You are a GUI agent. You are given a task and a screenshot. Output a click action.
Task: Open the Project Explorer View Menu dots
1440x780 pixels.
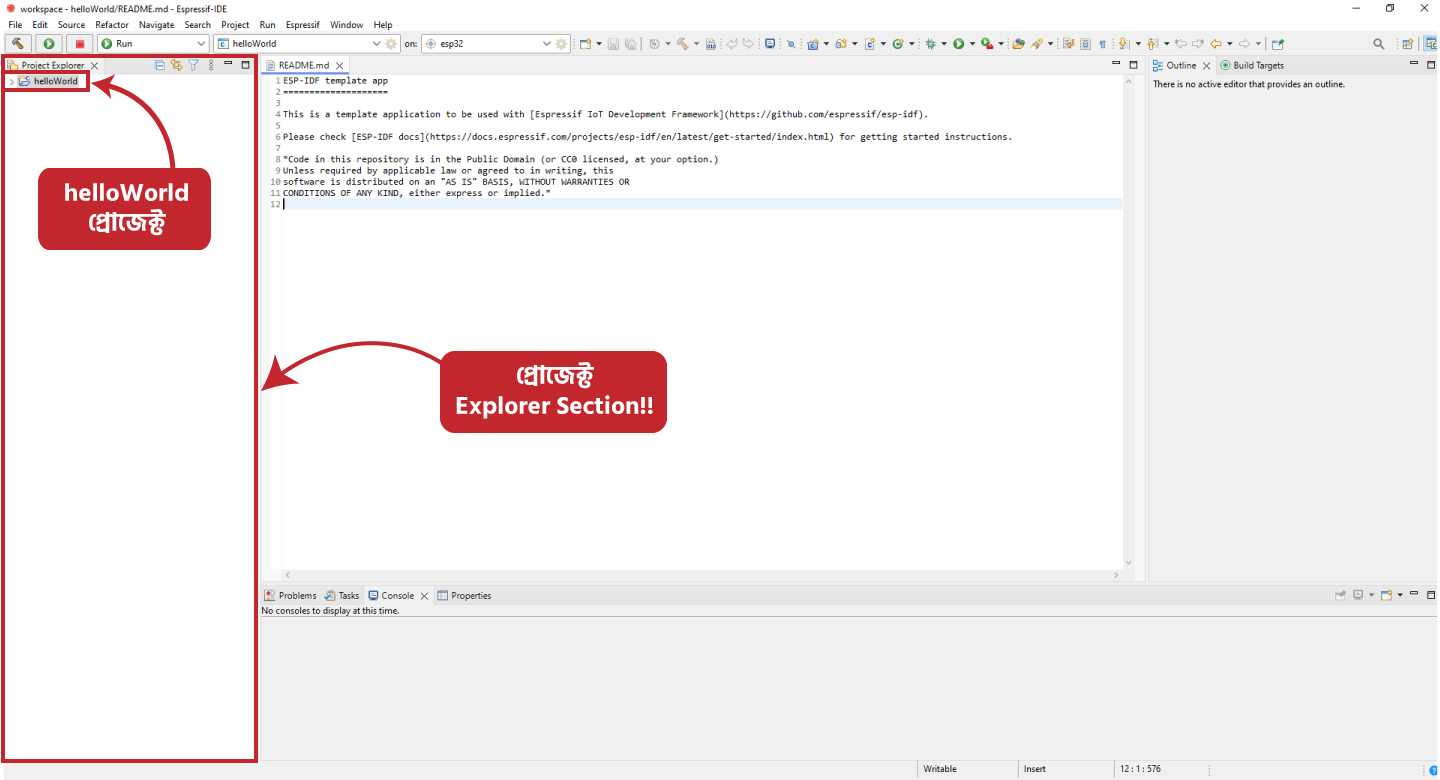(x=211, y=65)
